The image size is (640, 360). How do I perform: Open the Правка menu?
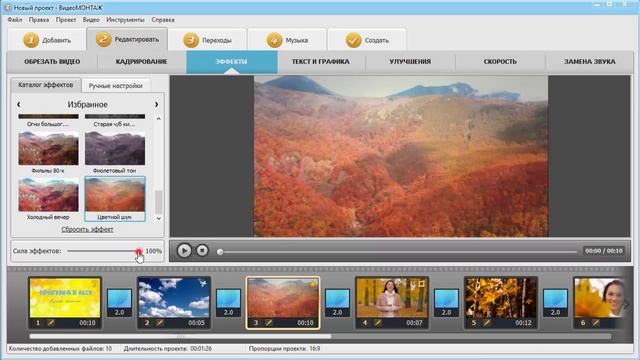39,20
